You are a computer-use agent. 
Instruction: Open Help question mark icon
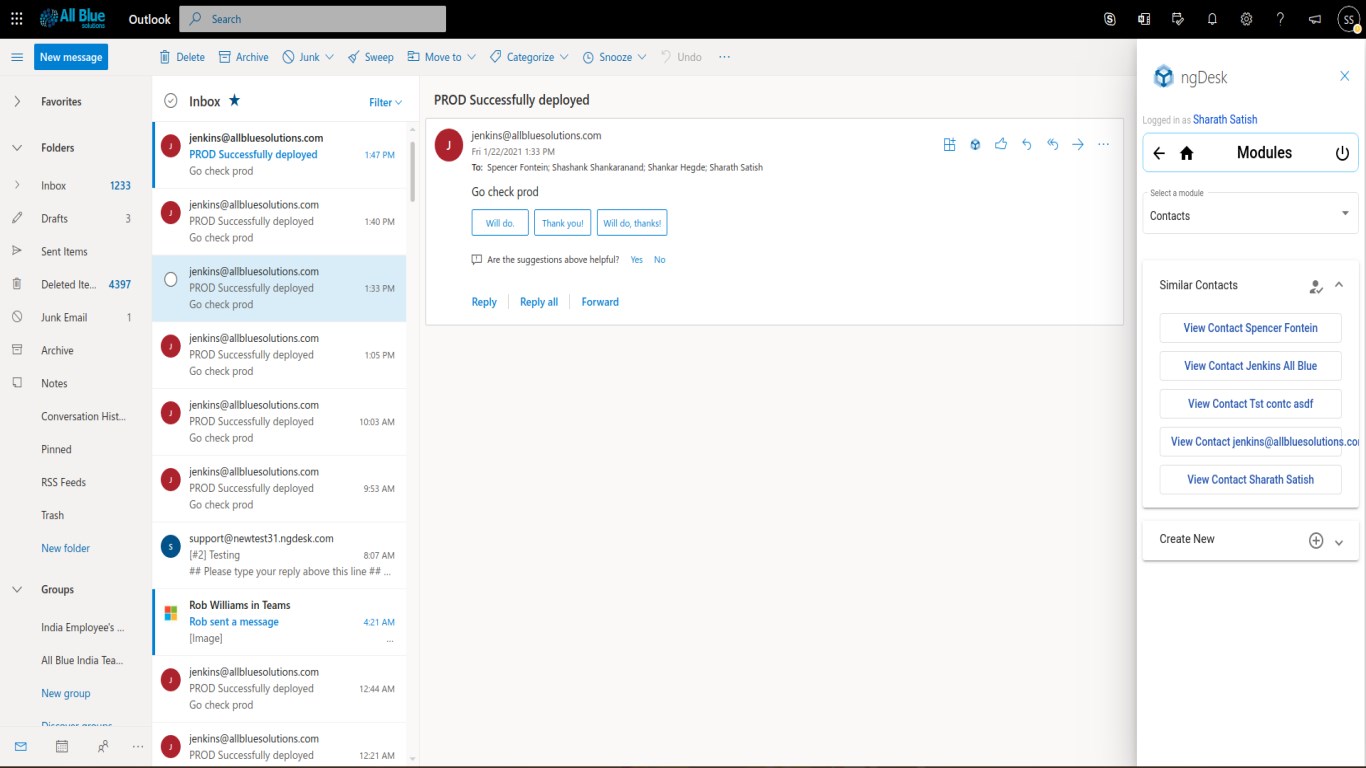pos(1280,19)
